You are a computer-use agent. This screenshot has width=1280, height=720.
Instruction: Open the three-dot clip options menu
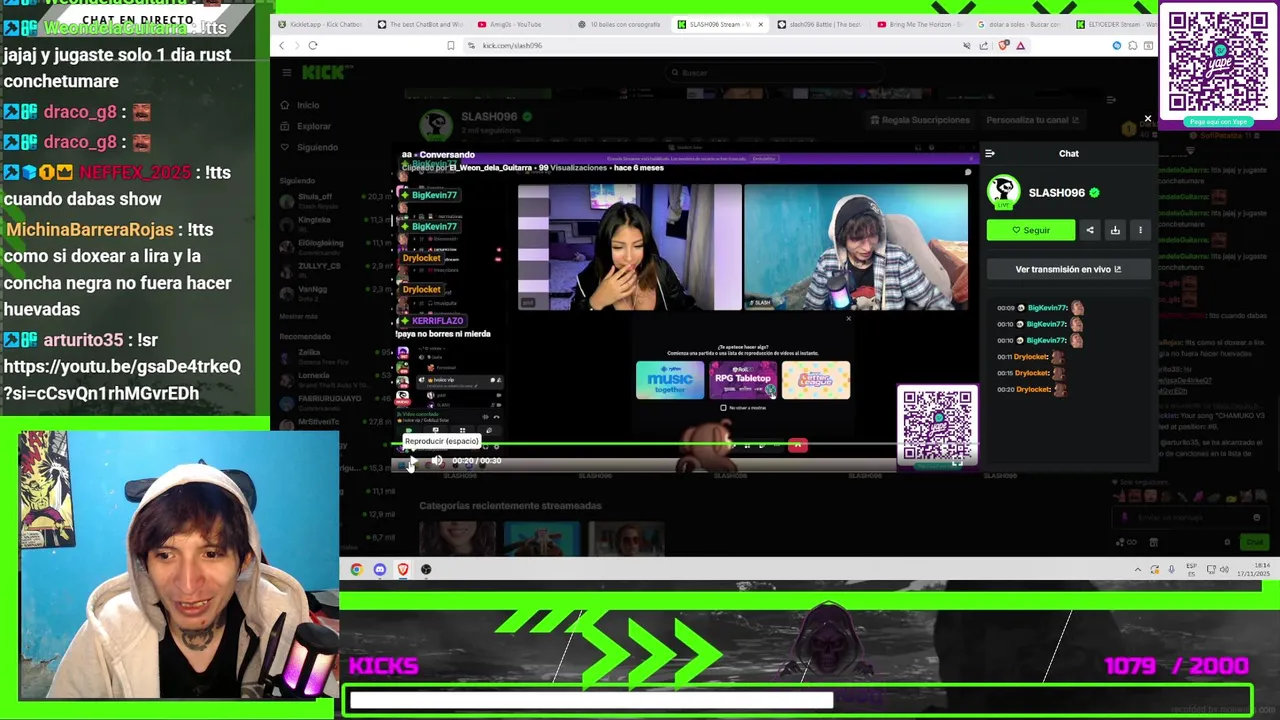[1140, 230]
